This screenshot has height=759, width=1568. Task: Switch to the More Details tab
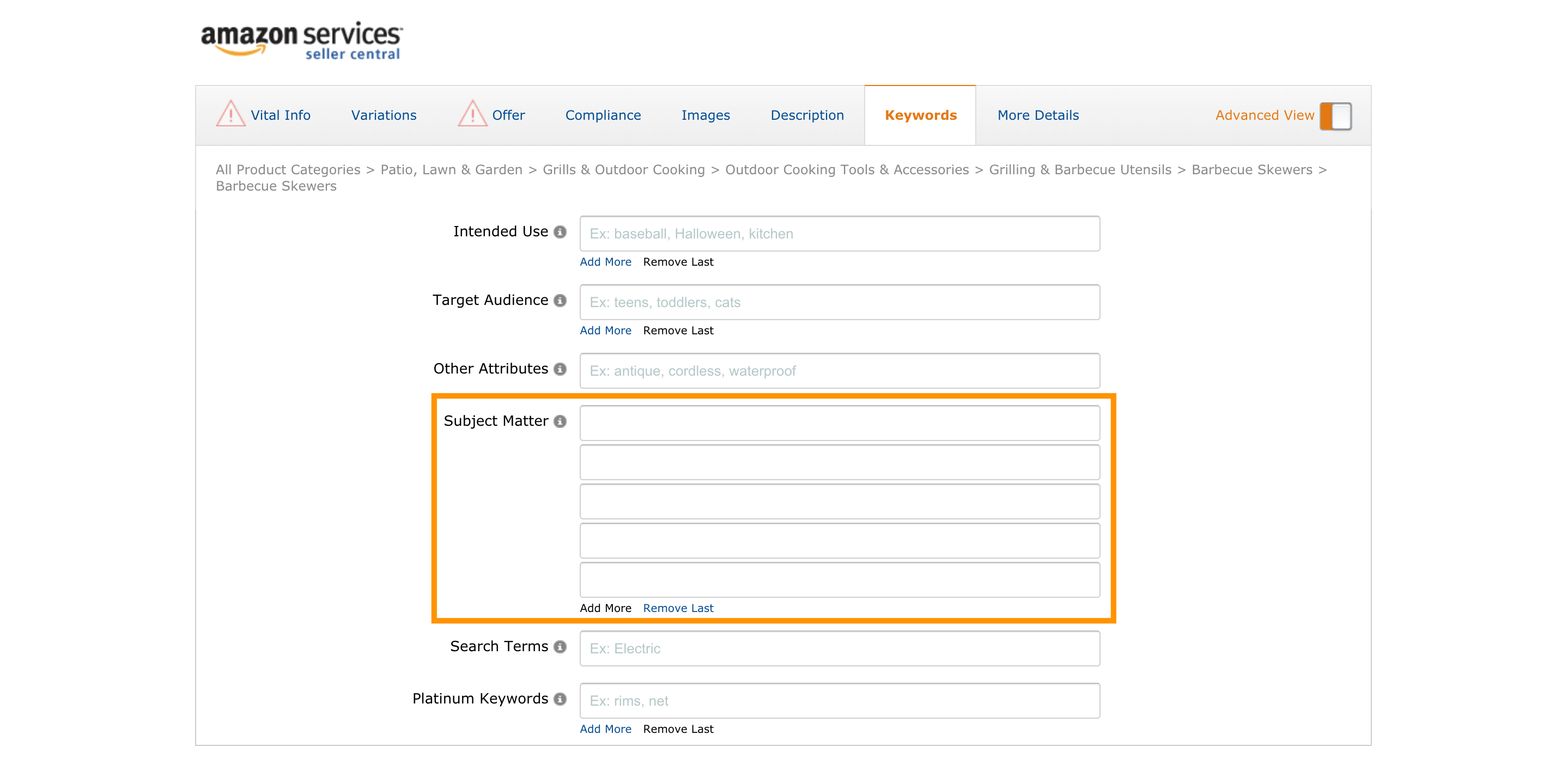click(1038, 115)
